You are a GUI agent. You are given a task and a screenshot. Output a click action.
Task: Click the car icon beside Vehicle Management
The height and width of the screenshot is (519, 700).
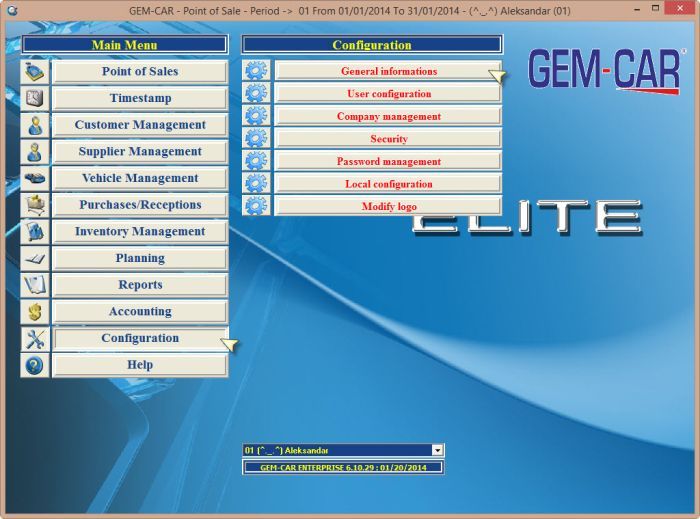click(35, 179)
